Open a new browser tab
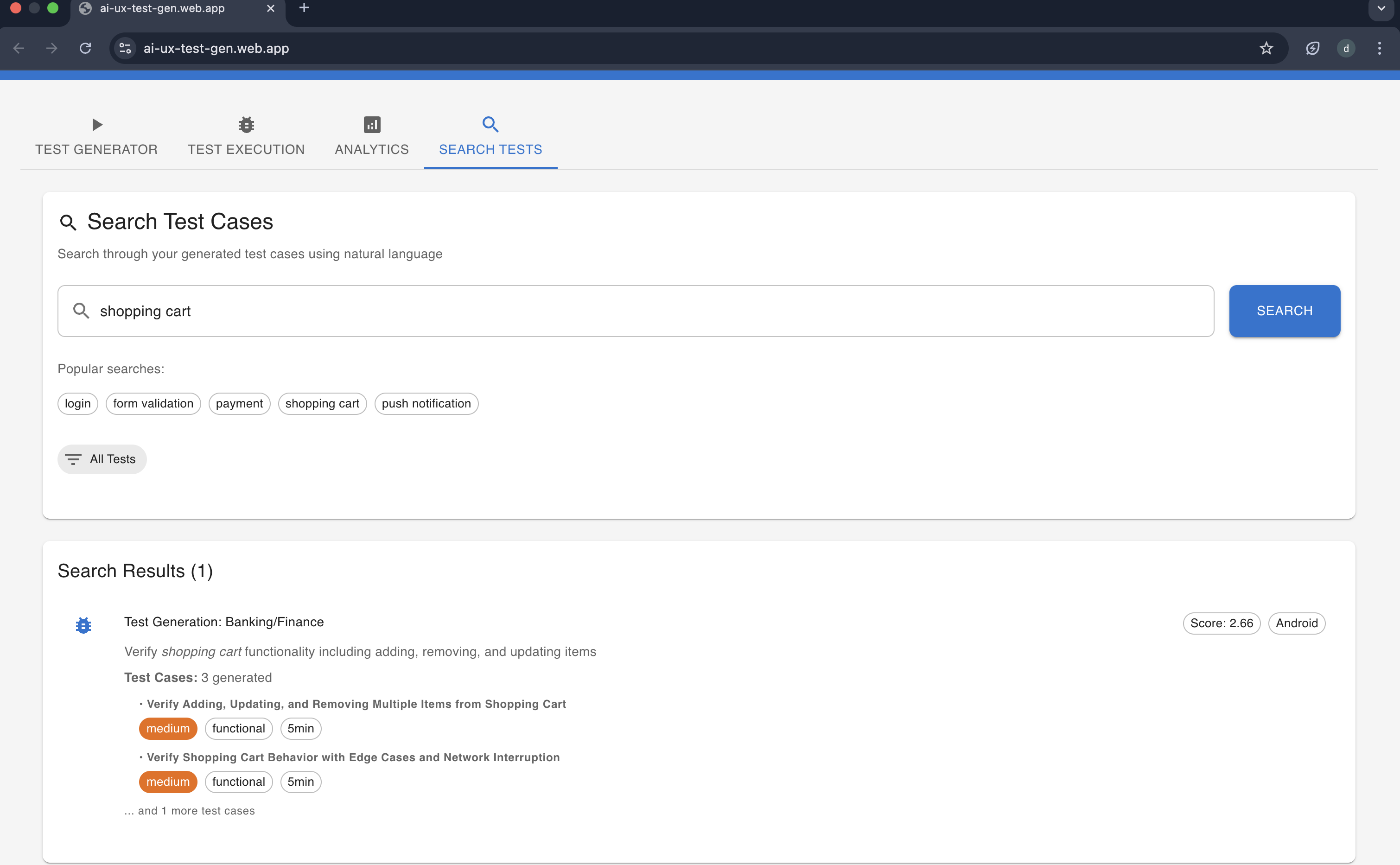This screenshot has width=1400, height=865. [x=305, y=8]
